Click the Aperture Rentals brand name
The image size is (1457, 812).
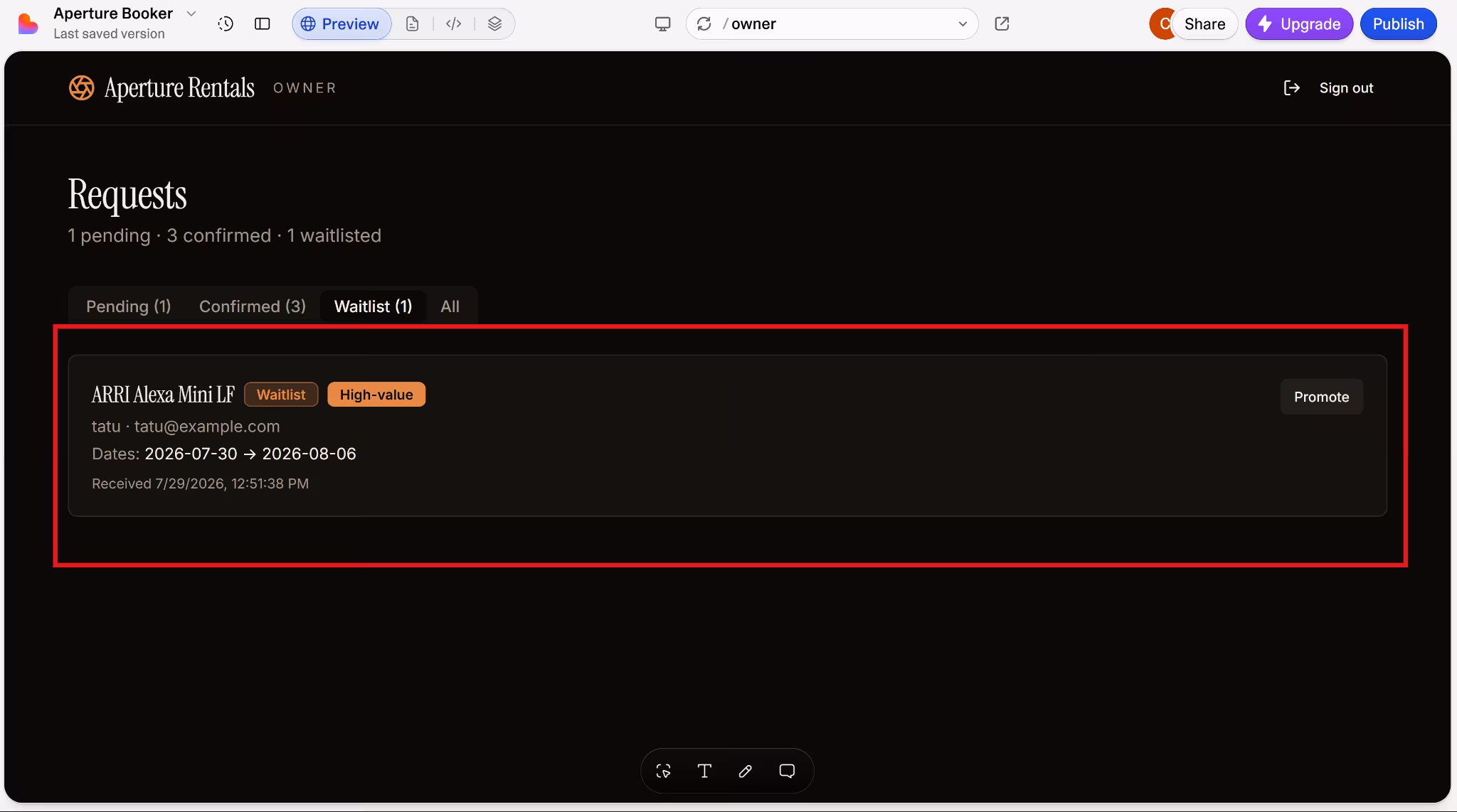(x=179, y=88)
